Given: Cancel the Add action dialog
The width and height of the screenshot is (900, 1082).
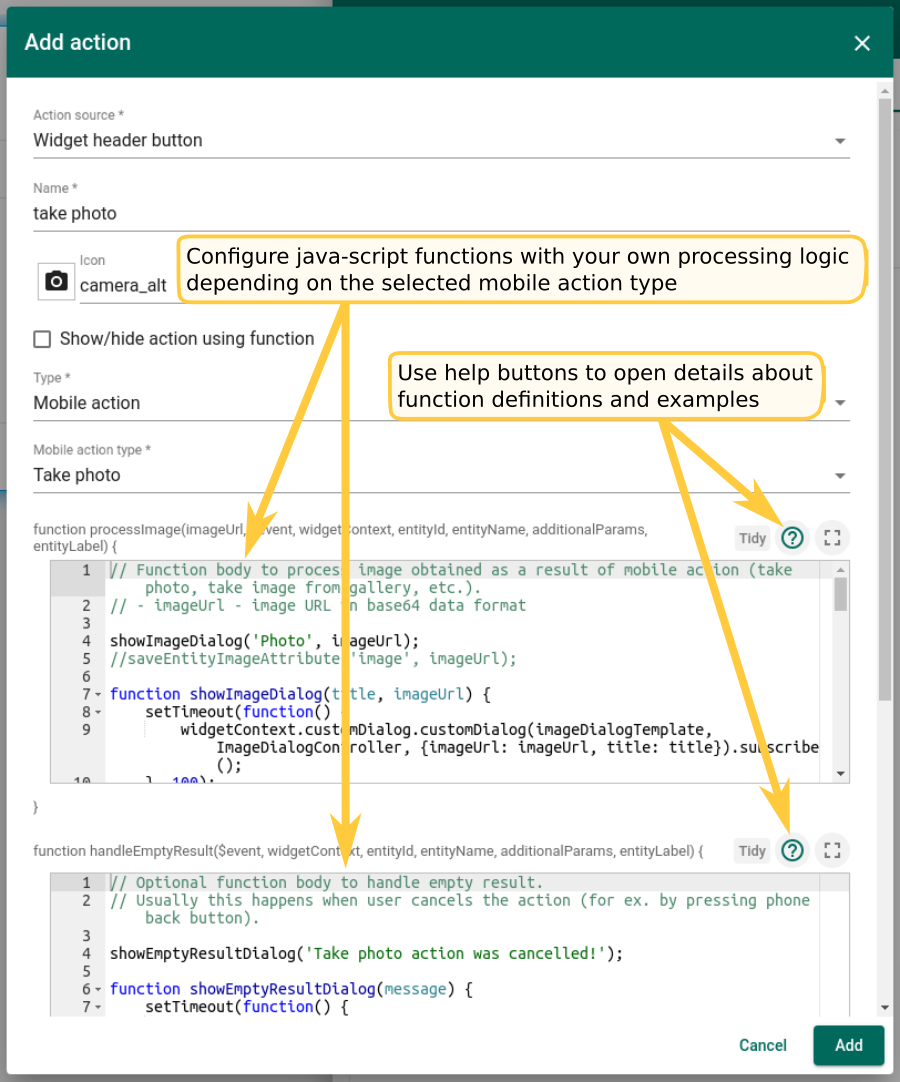Looking at the screenshot, I should 762,1045.
